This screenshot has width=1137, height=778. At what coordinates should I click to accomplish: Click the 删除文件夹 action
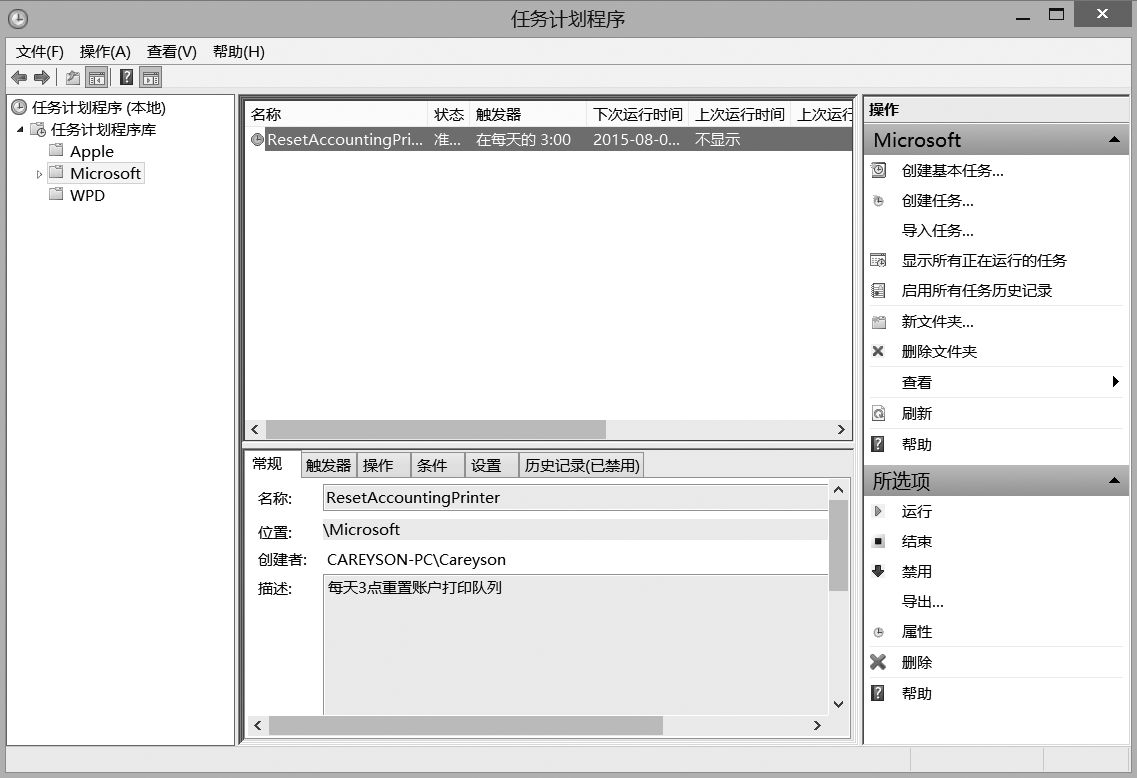938,352
